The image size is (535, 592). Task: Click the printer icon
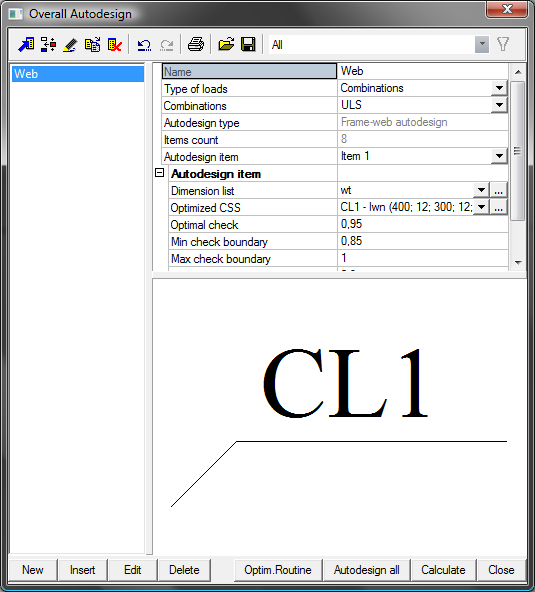coord(196,45)
